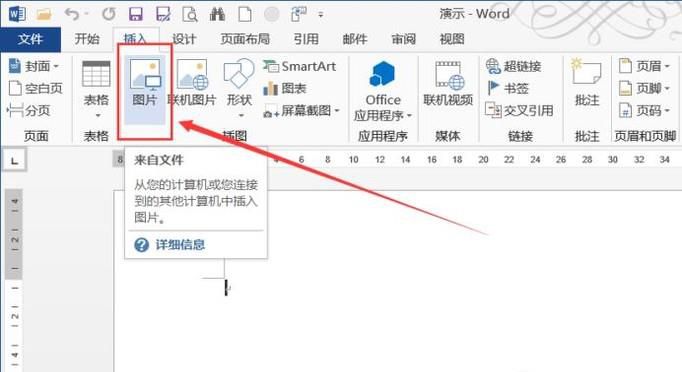Create a new blank document icon
Screen dimensions: 682x372
pyautogui.click(x=245, y=14)
